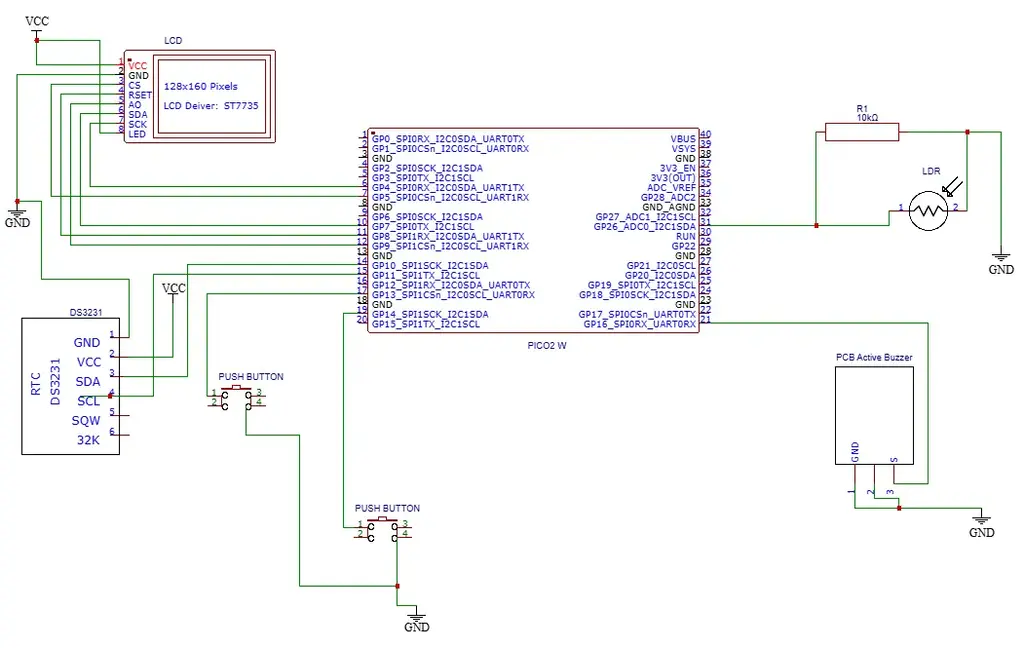The height and width of the screenshot is (648, 1024).
Task: Click the 'GP8_SPI1RX_I2C0SDA_UART1TX' pin label
Action: click(448, 236)
